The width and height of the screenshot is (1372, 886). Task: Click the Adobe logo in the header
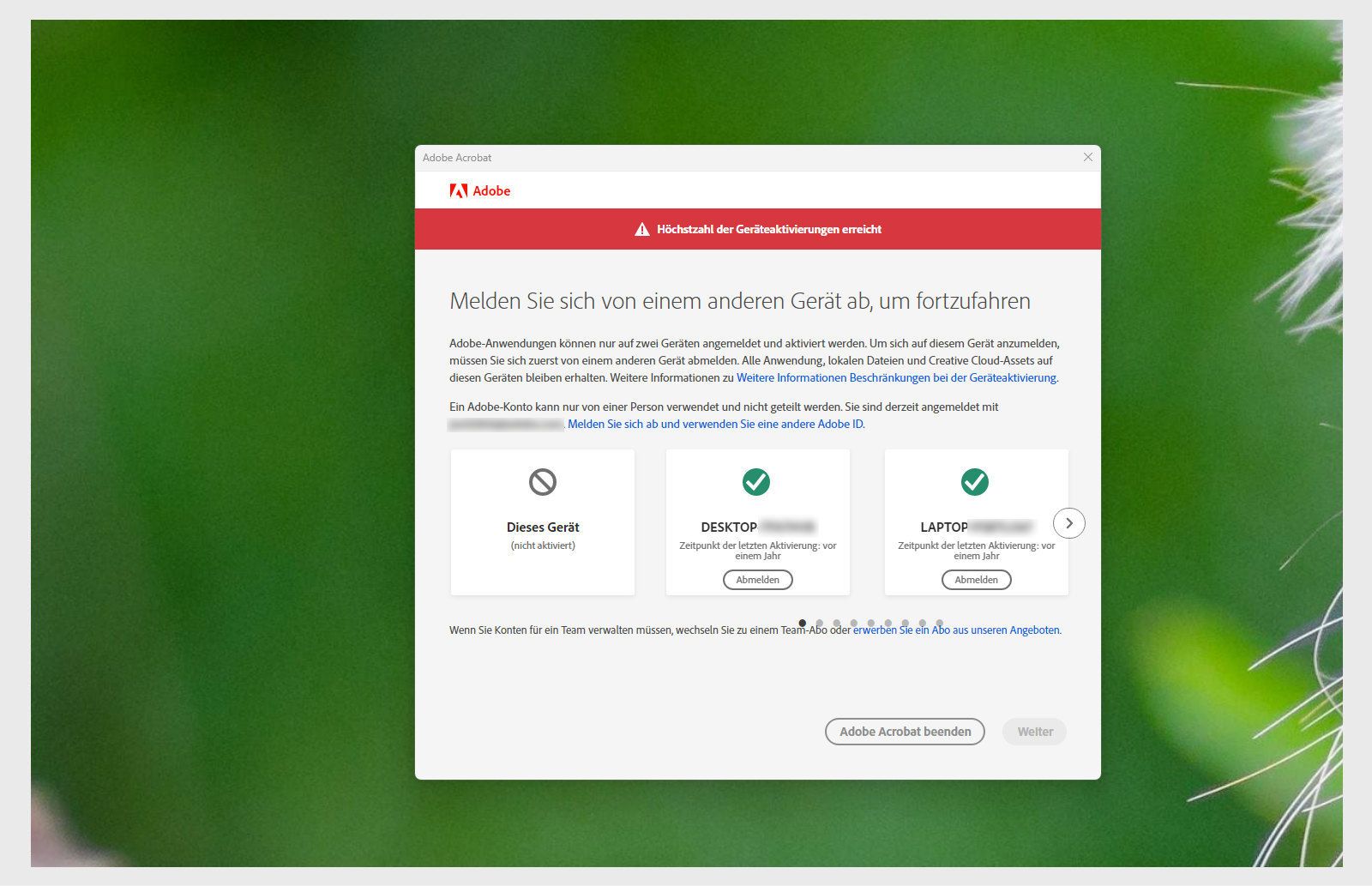pyautogui.click(x=479, y=190)
